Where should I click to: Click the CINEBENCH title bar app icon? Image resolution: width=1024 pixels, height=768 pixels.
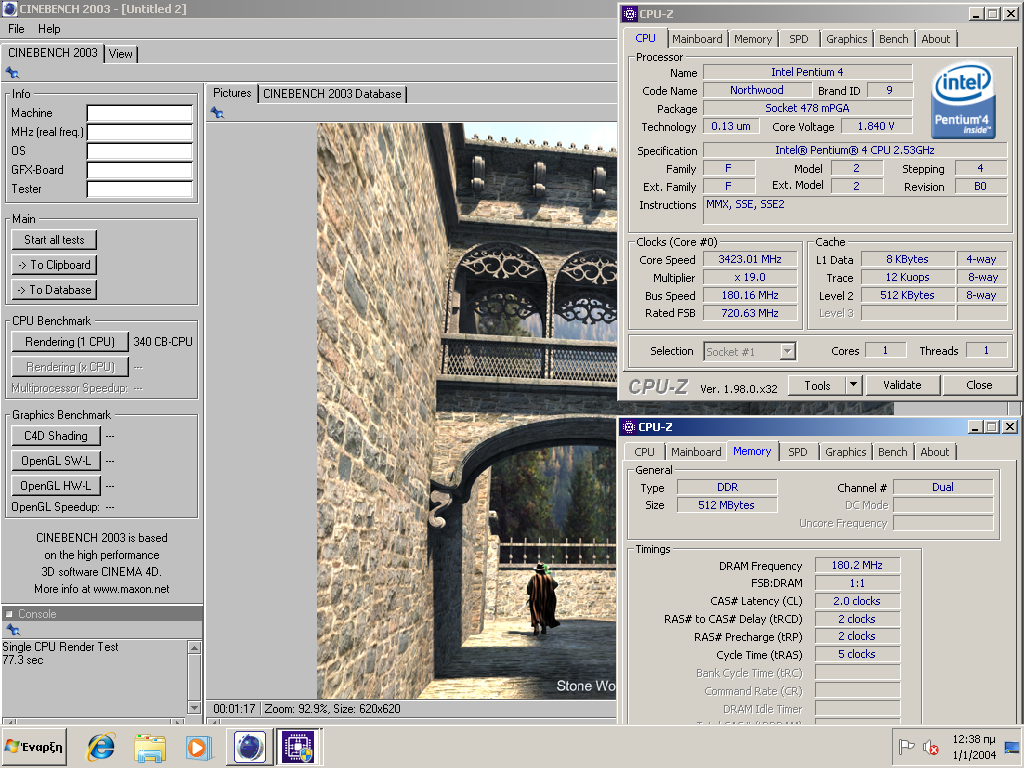point(10,8)
